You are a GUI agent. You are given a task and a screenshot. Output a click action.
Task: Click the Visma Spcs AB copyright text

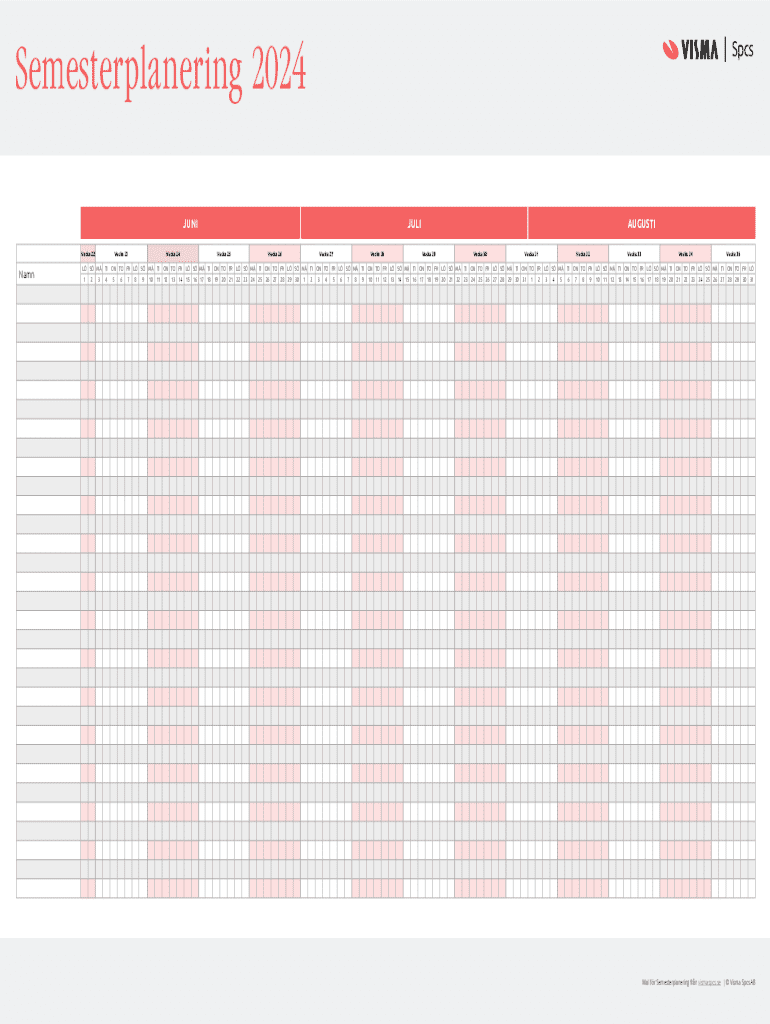[741, 982]
